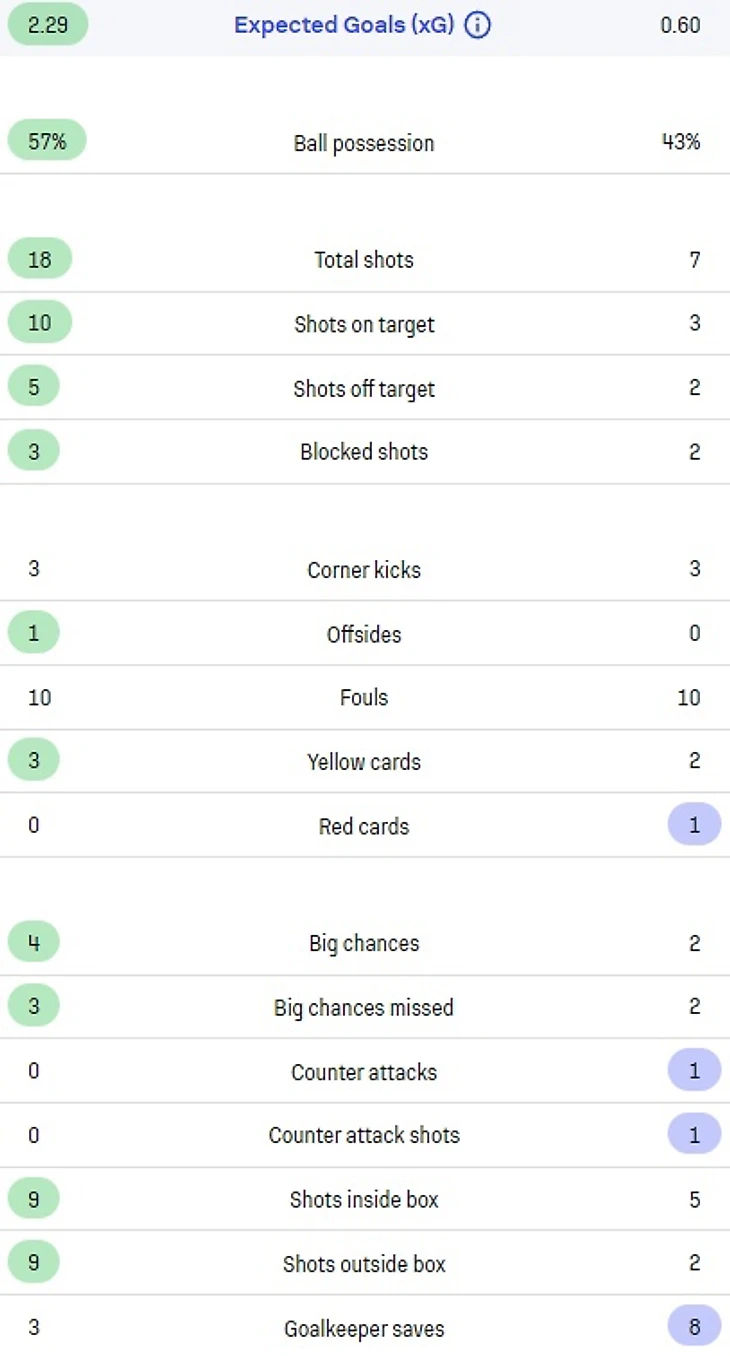Viewport: 730px width, 1356px height.
Task: Click the 43% possession value
Action: coord(680,141)
